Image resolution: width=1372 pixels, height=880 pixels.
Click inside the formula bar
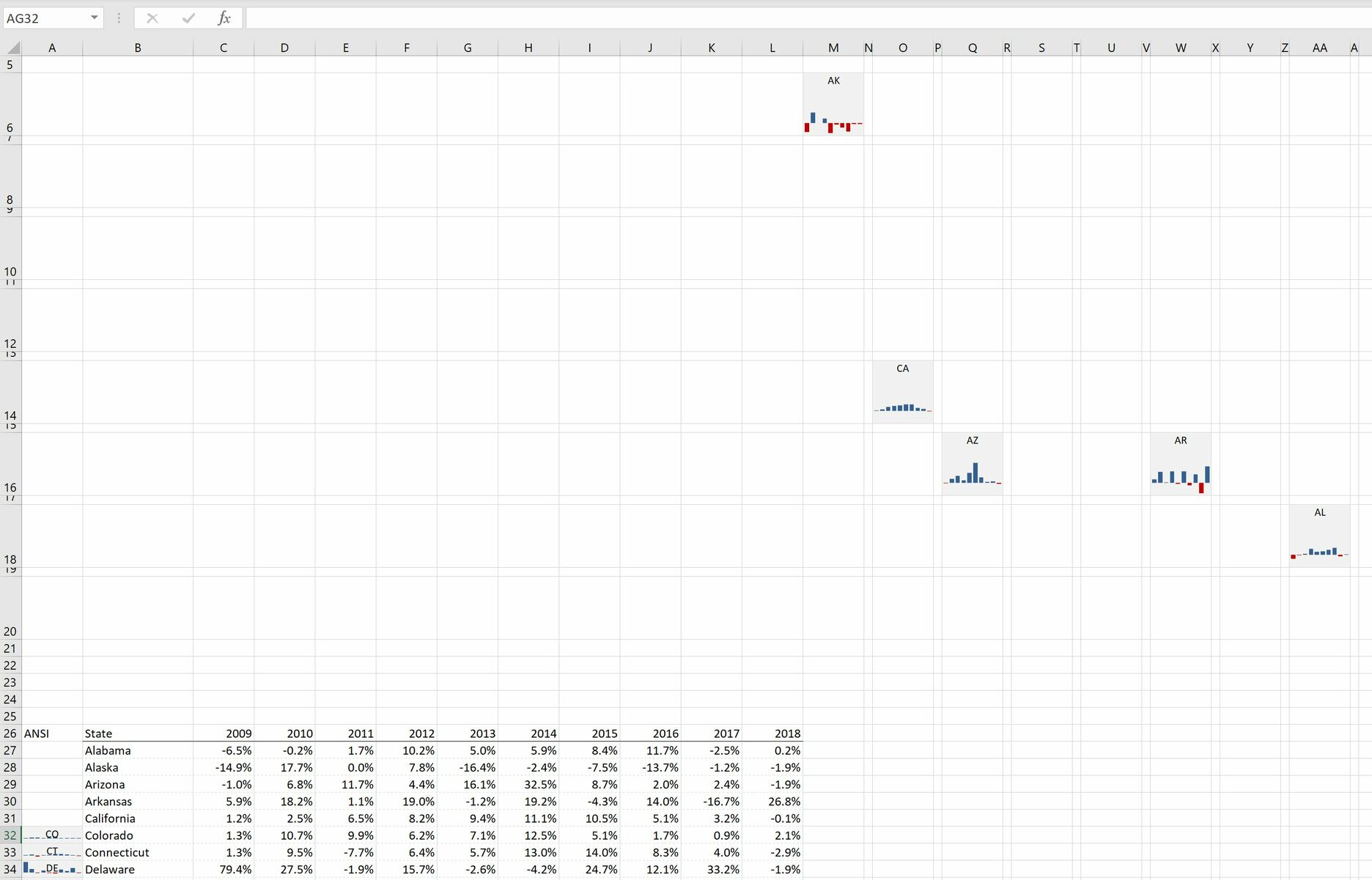pyautogui.click(x=513, y=18)
